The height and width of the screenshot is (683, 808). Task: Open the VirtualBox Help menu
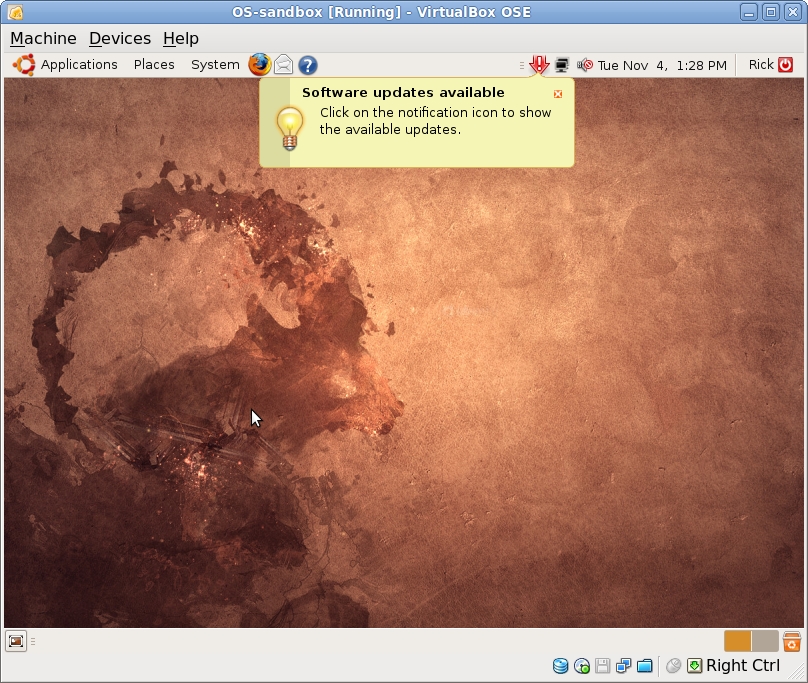181,39
